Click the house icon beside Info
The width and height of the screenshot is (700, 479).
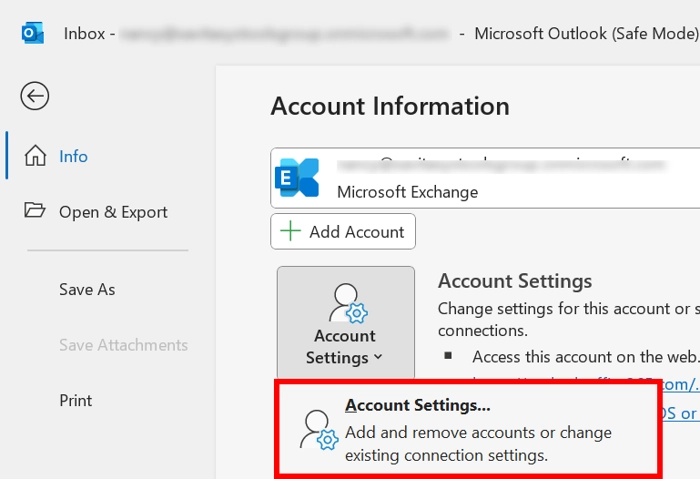35,156
